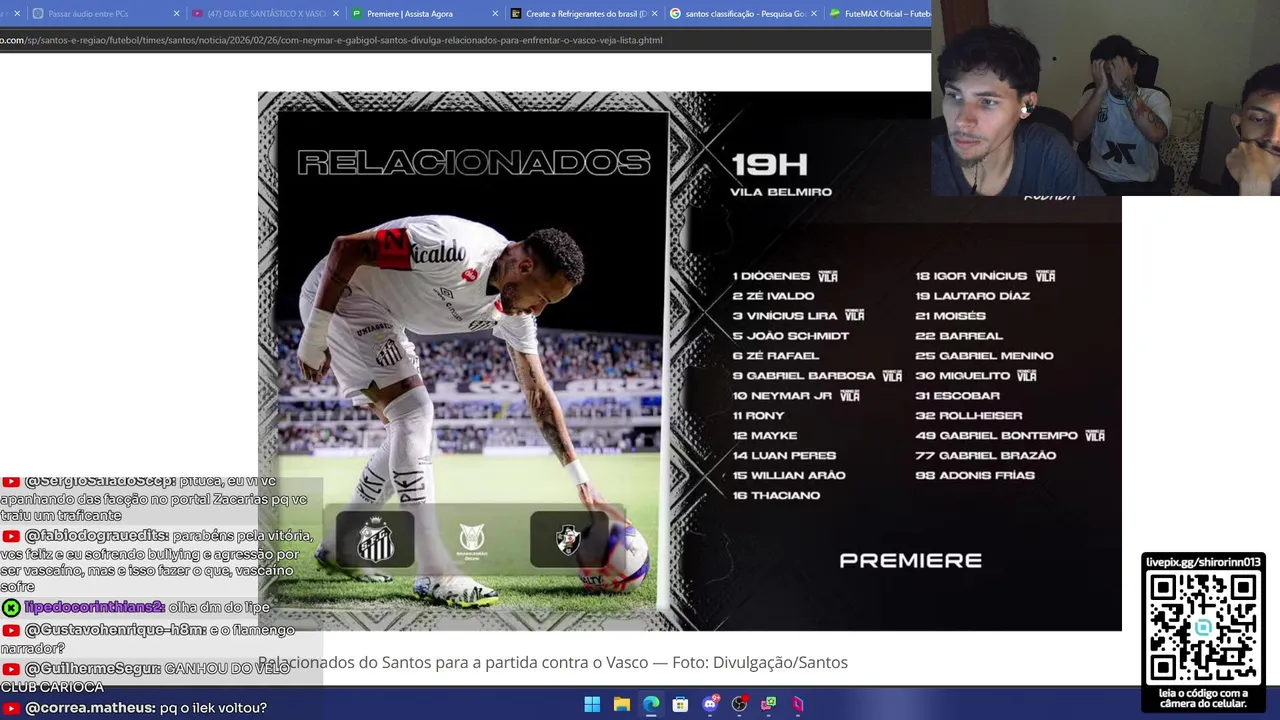
Task: Click 'VILA BELMIRO' venue text
Action: 780,192
